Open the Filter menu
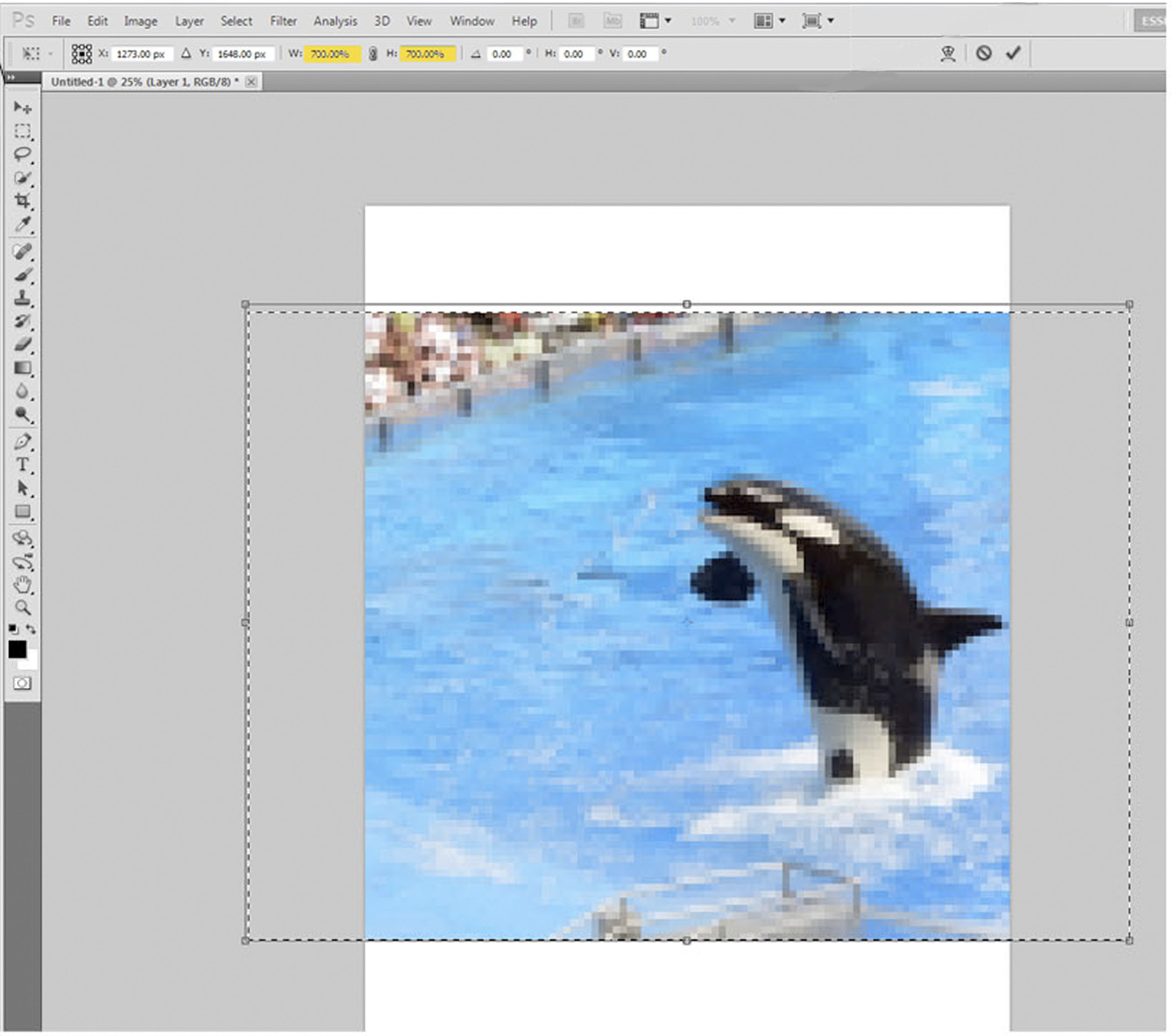Screen dimensions: 1172x1036 (283, 21)
